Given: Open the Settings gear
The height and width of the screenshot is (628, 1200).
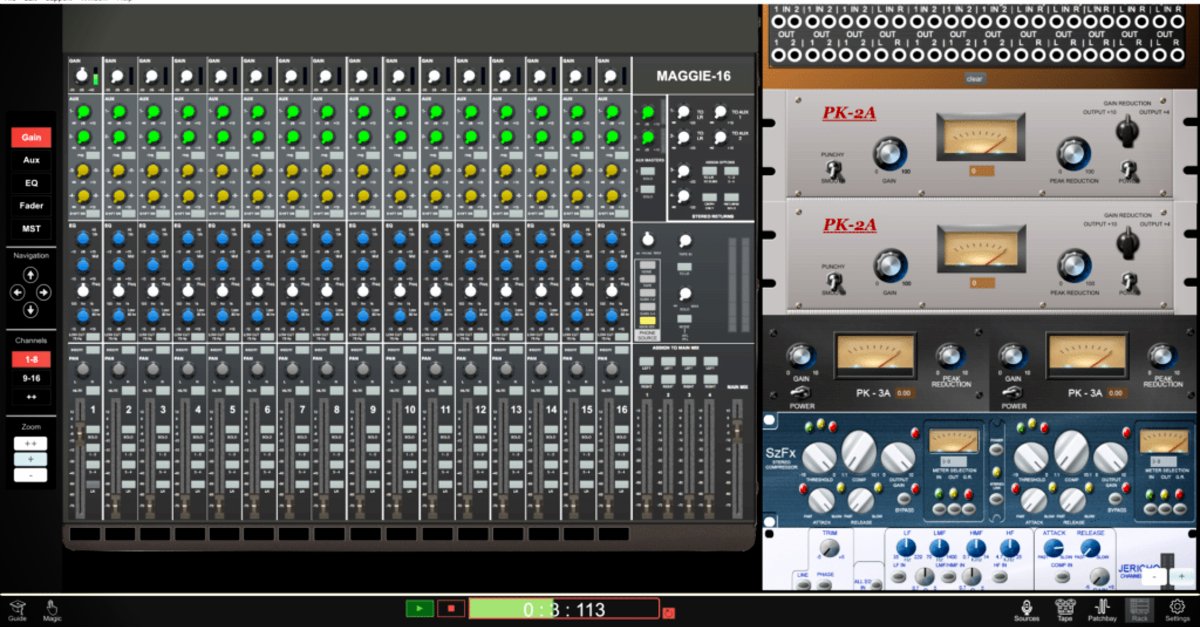Looking at the screenshot, I should point(1177,609).
